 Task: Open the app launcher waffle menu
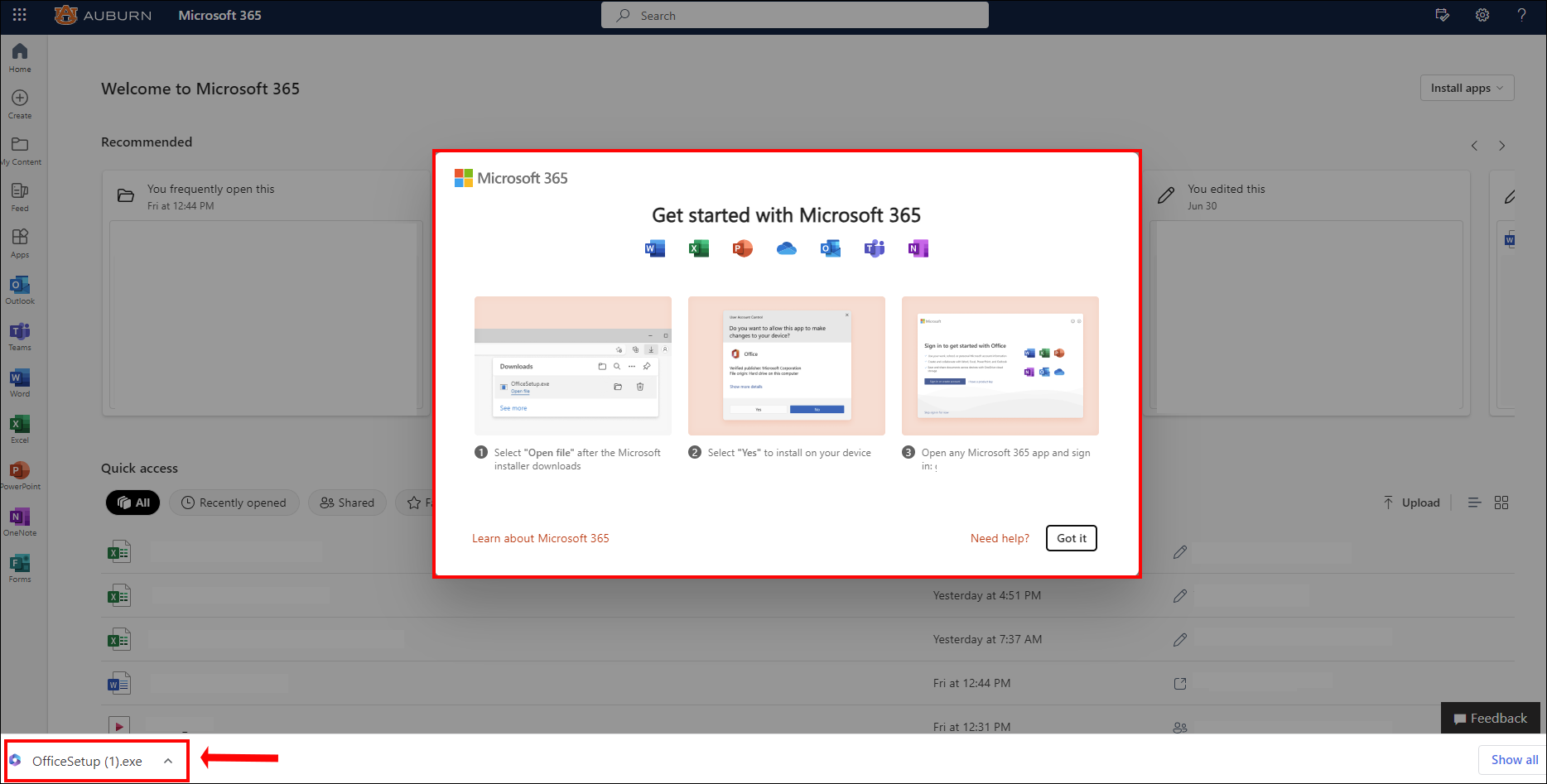(x=19, y=14)
